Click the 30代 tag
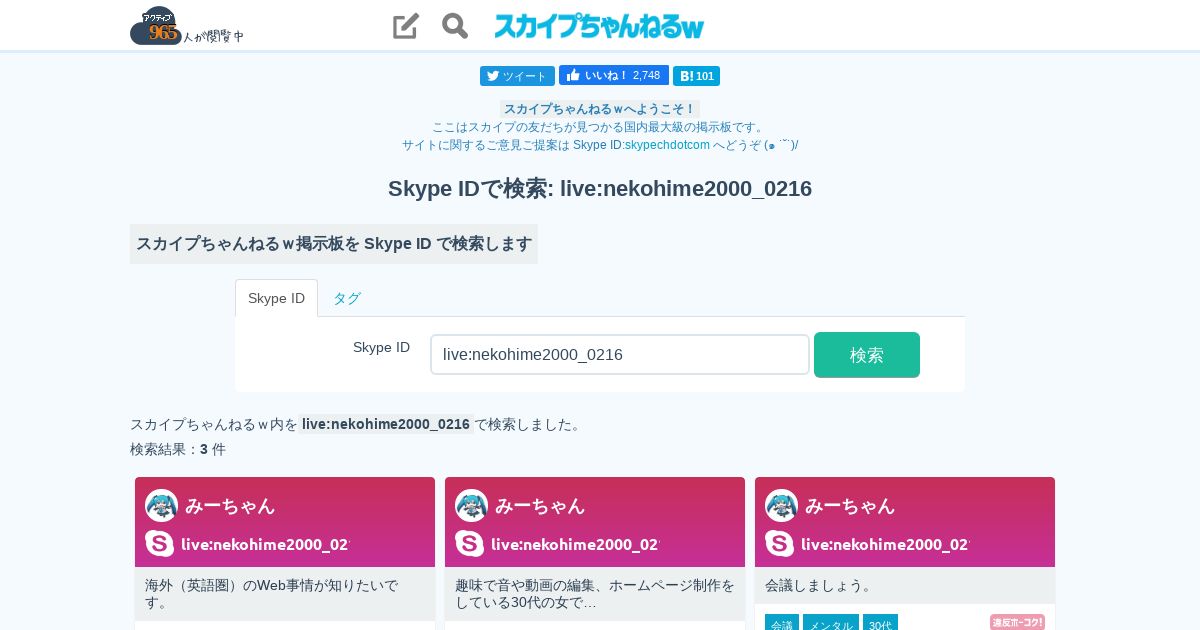 coord(880,624)
